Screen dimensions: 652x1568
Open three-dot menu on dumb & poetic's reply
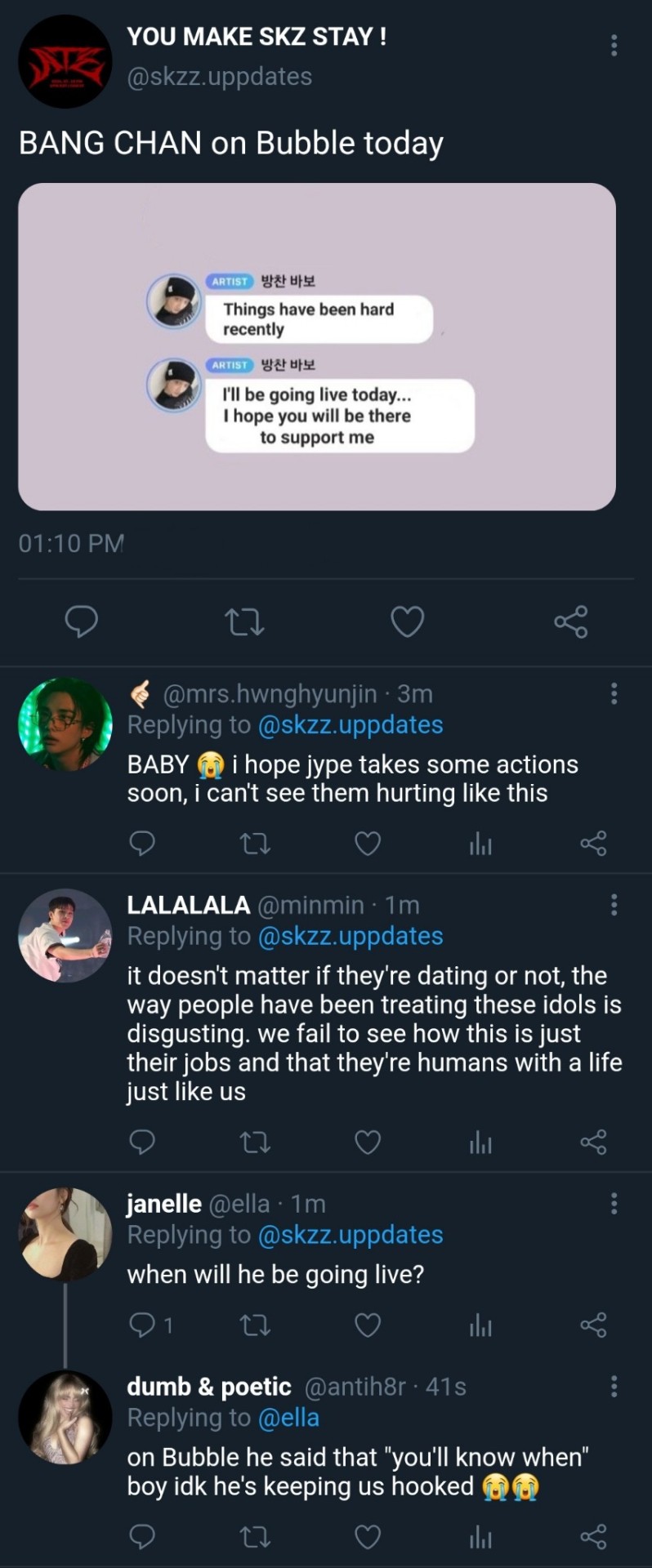click(x=614, y=1387)
